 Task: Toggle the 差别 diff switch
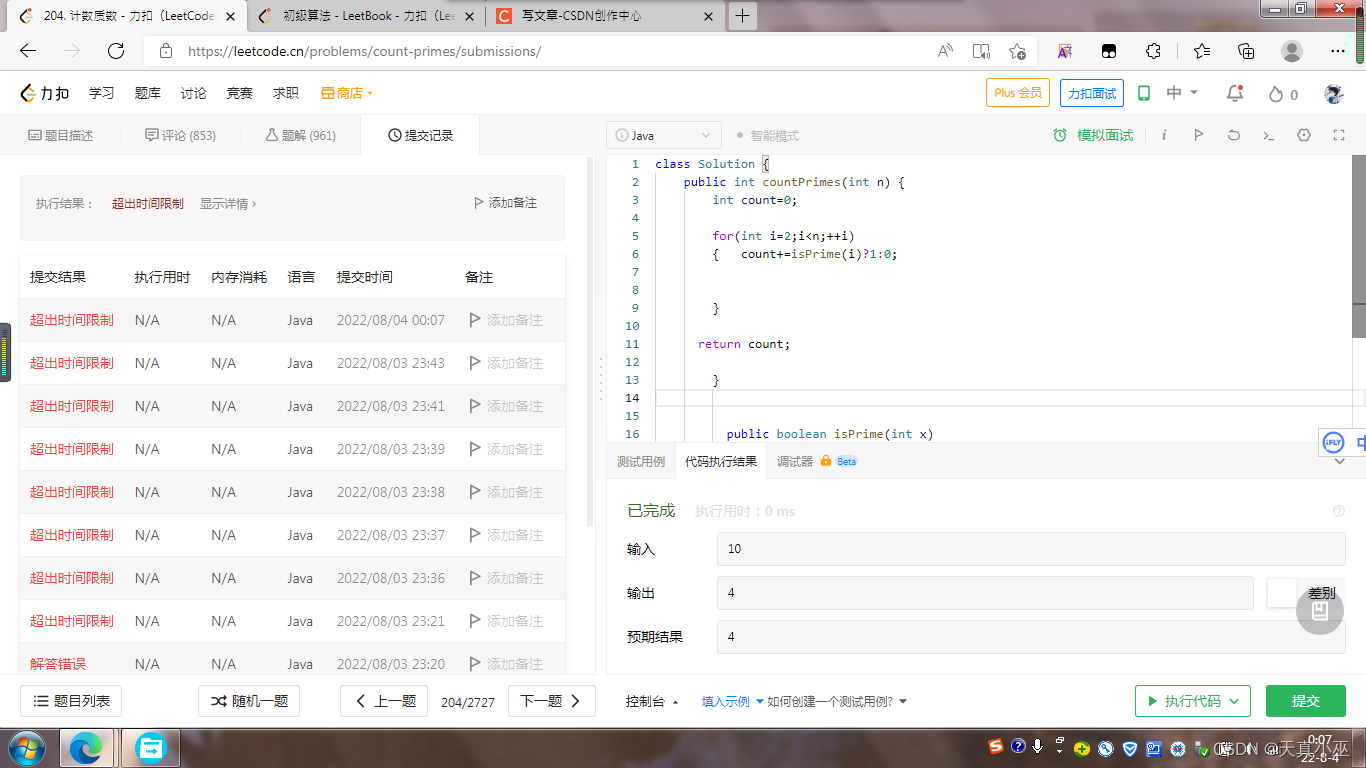[1283, 593]
